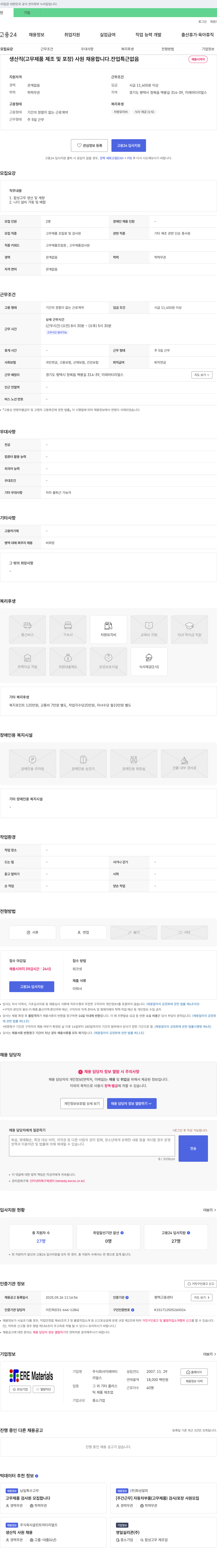Click info icon beside 빅데이터 추천 정보

37,1476
